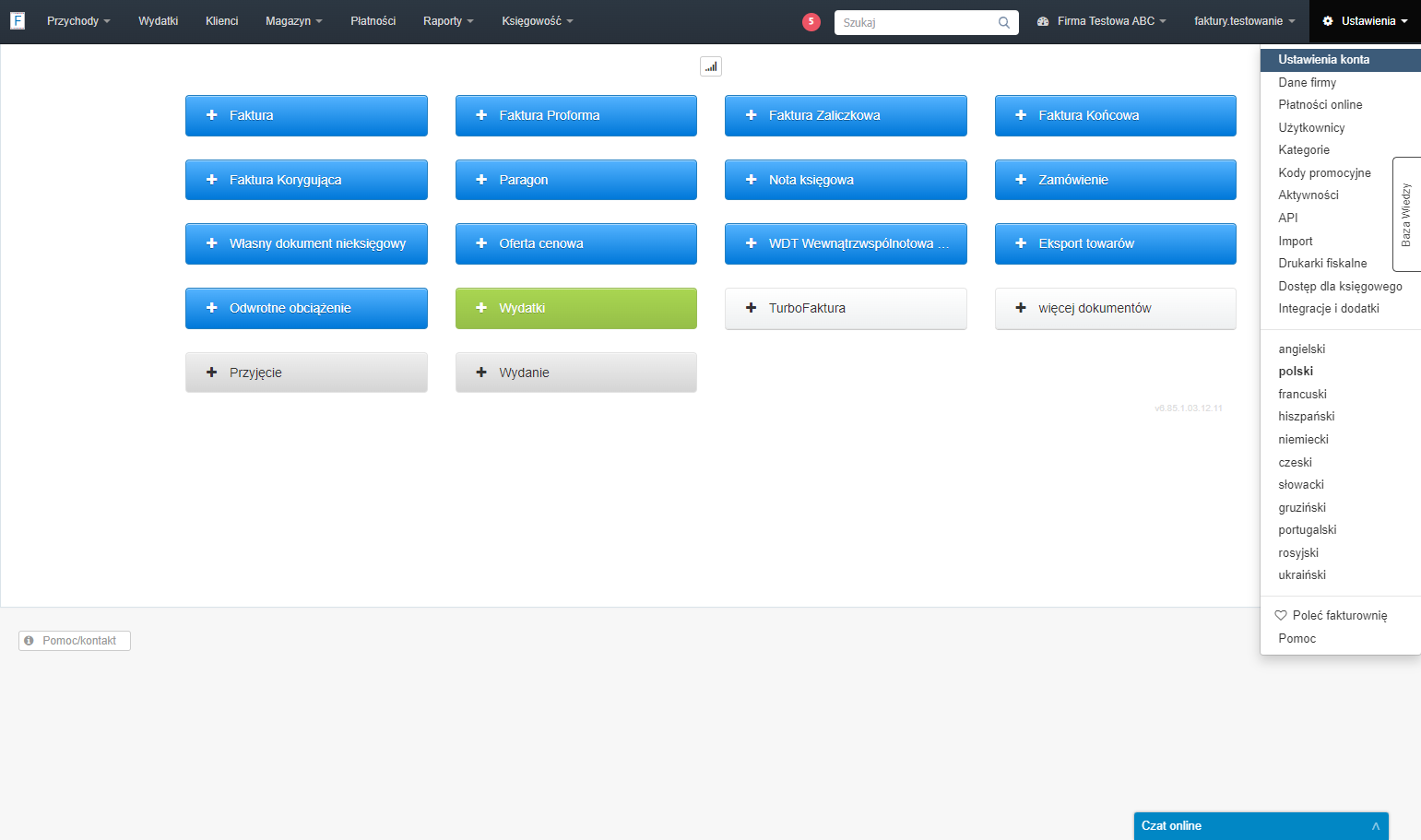Expand the Magazyn dropdown

click(294, 21)
